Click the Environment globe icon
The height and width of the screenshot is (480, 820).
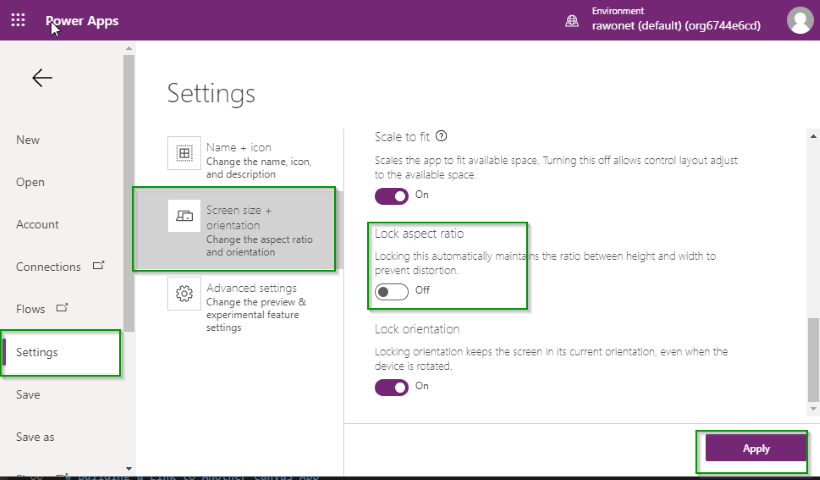[x=572, y=21]
